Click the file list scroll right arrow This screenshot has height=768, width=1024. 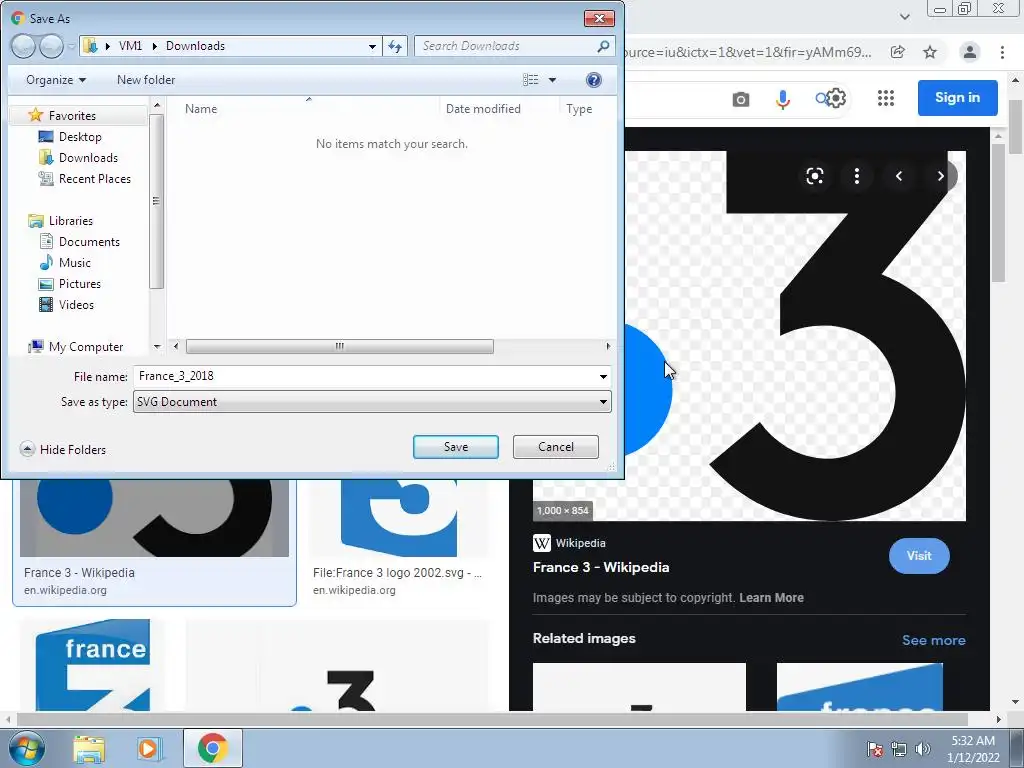coord(608,346)
